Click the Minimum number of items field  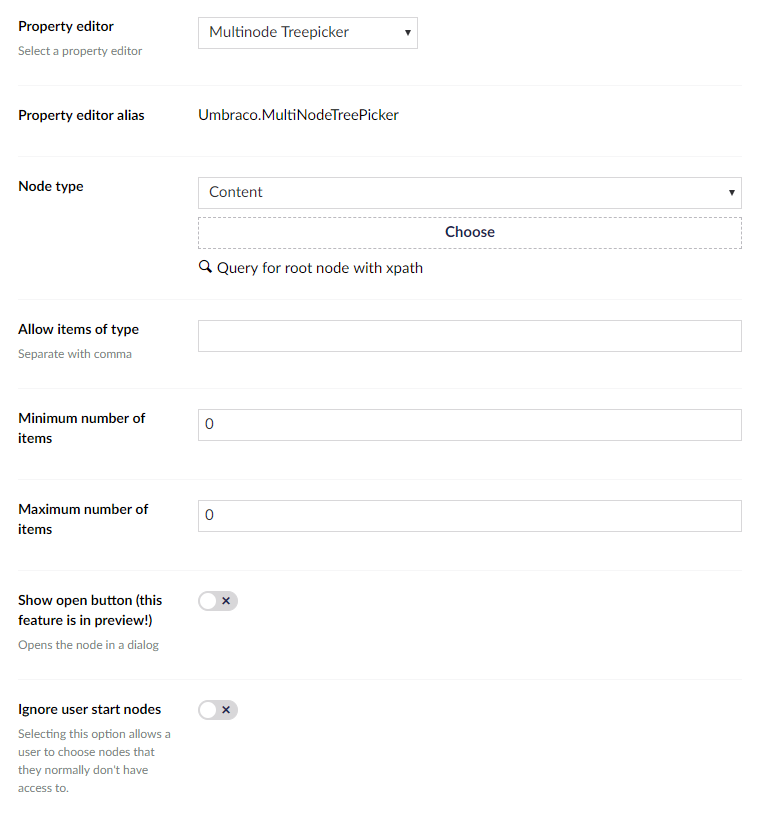click(470, 425)
